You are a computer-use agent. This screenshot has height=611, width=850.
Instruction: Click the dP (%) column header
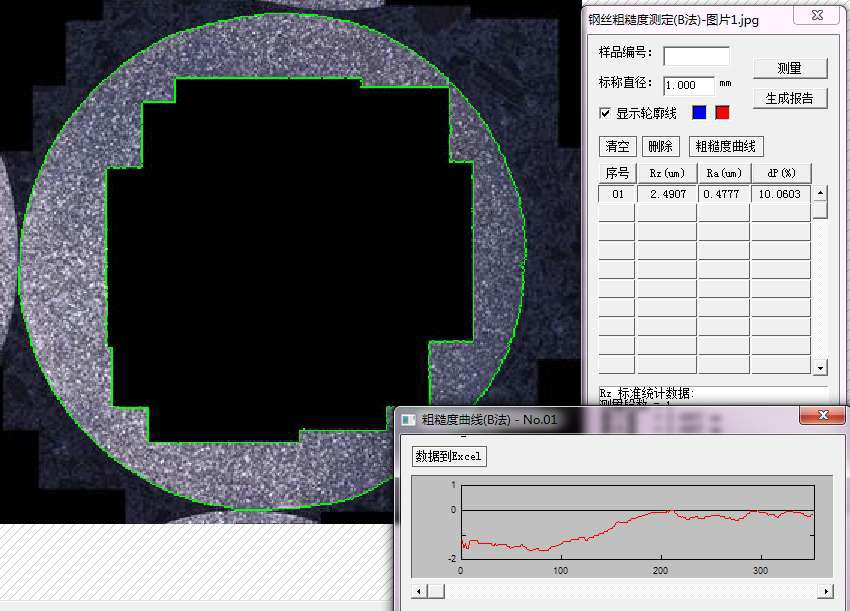coord(781,173)
